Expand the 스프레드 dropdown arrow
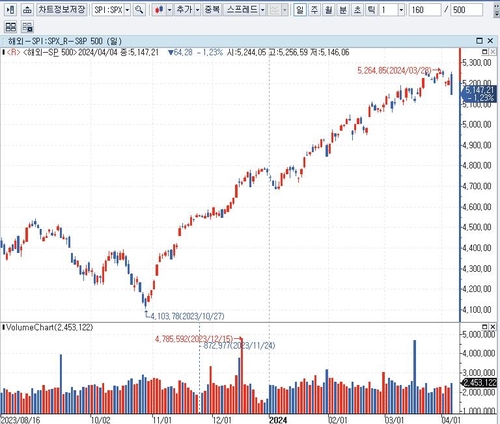The image size is (500, 424). pyautogui.click(x=263, y=10)
